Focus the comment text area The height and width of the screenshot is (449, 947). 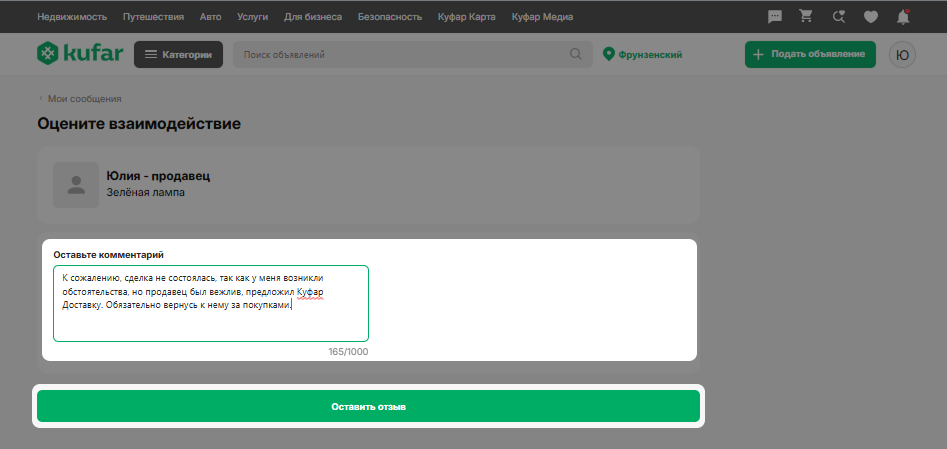tap(211, 303)
